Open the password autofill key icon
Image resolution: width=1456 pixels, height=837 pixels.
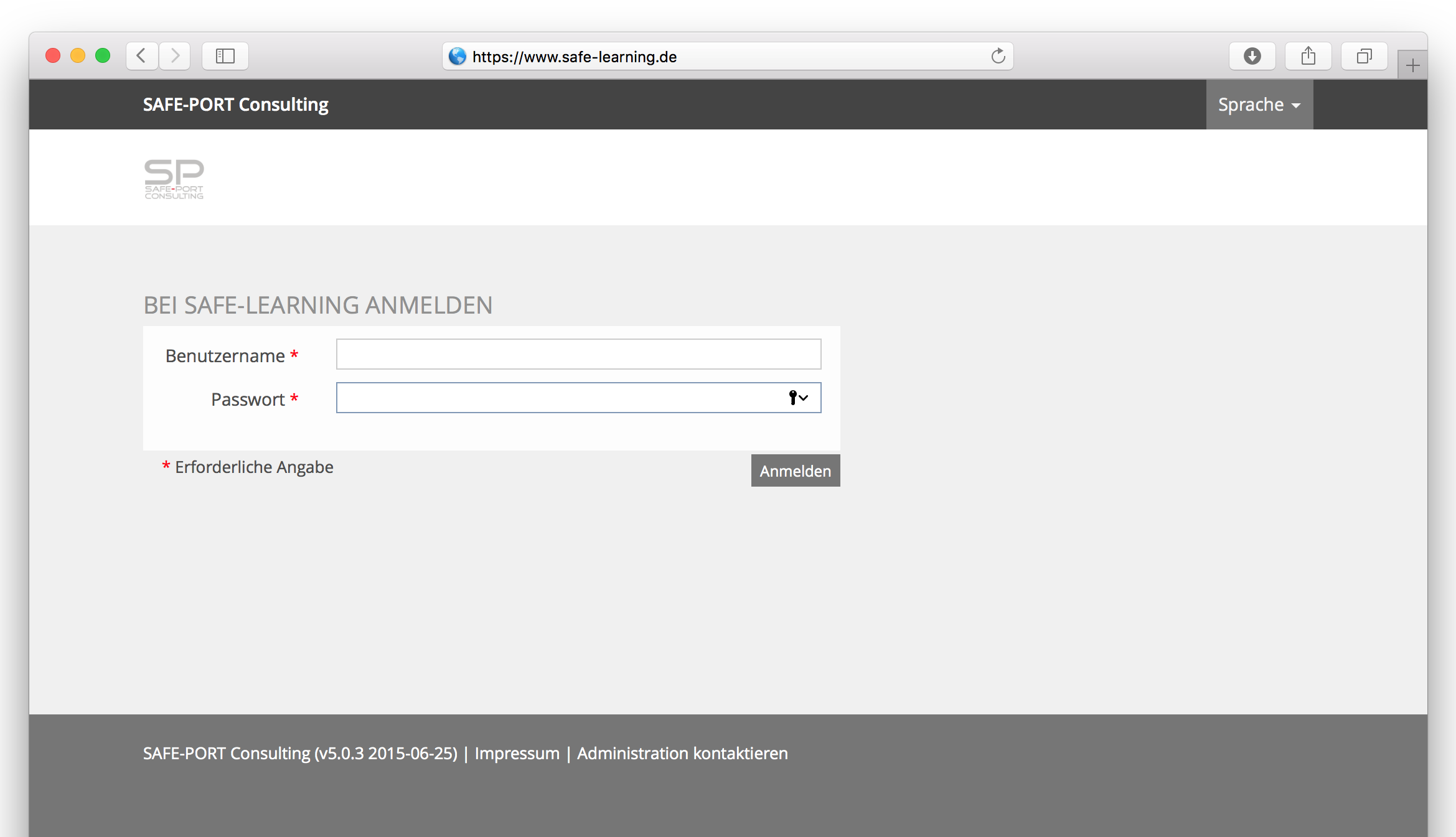tap(798, 398)
